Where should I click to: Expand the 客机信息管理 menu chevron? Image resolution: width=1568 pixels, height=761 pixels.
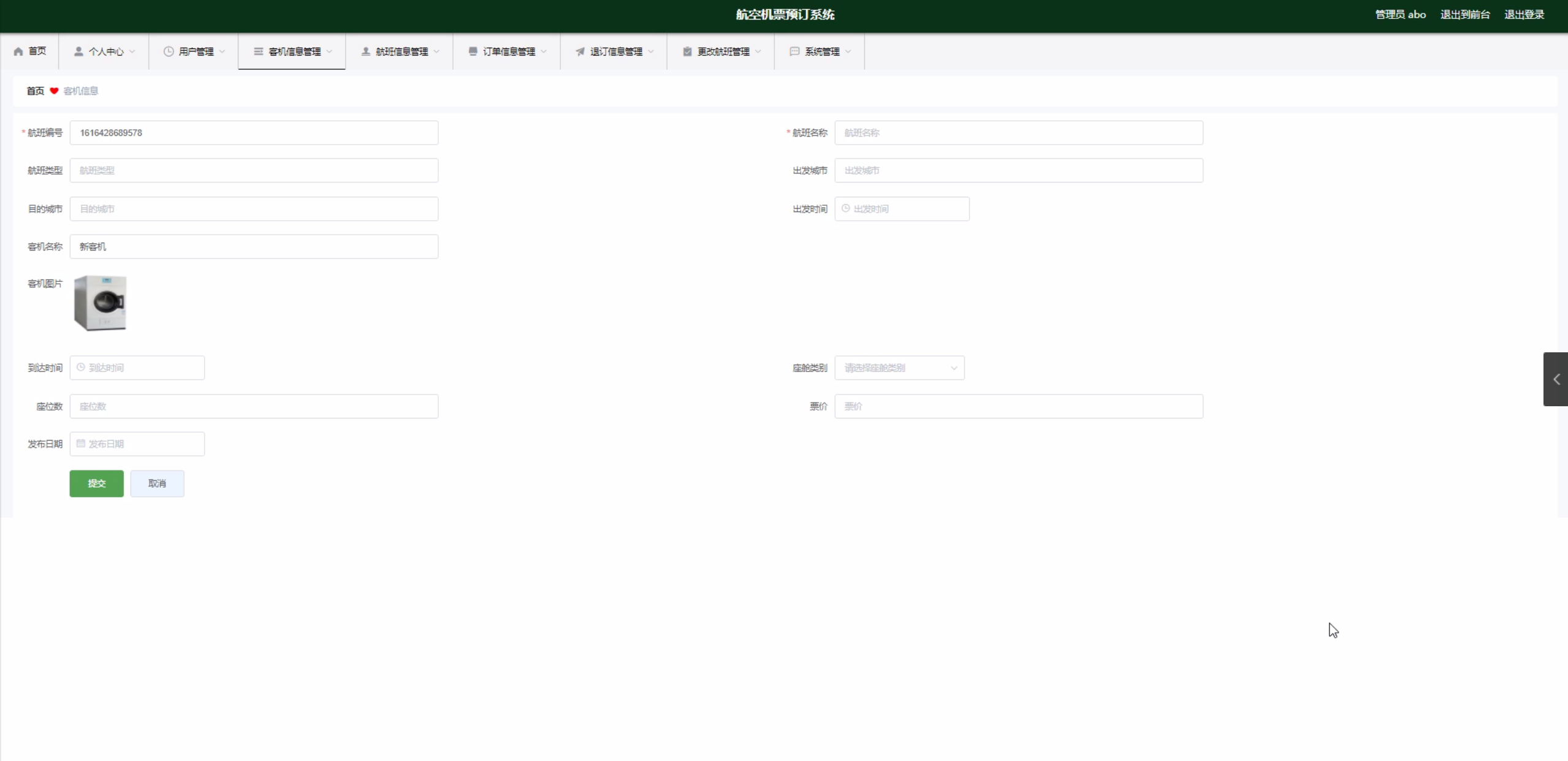tap(330, 51)
